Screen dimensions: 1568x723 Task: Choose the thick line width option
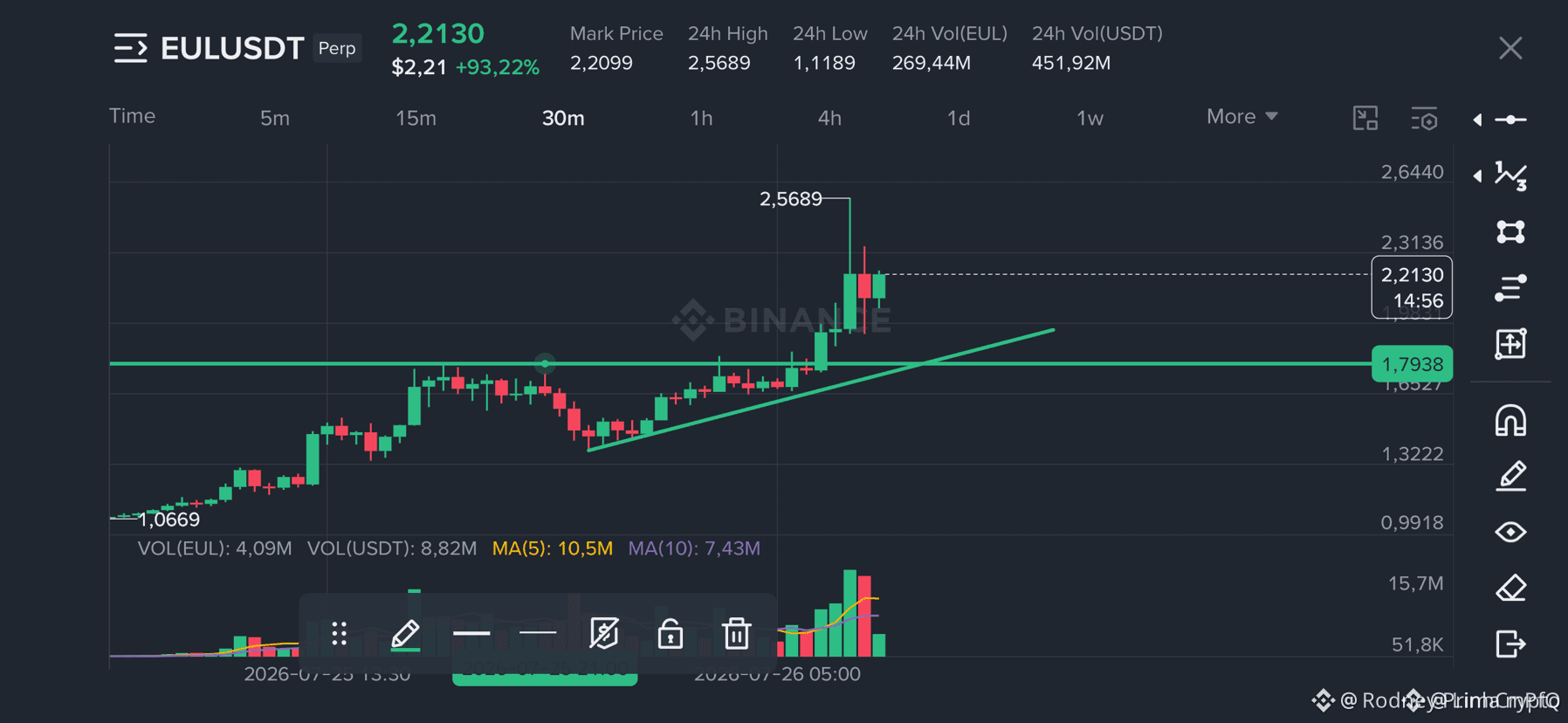pos(471,633)
